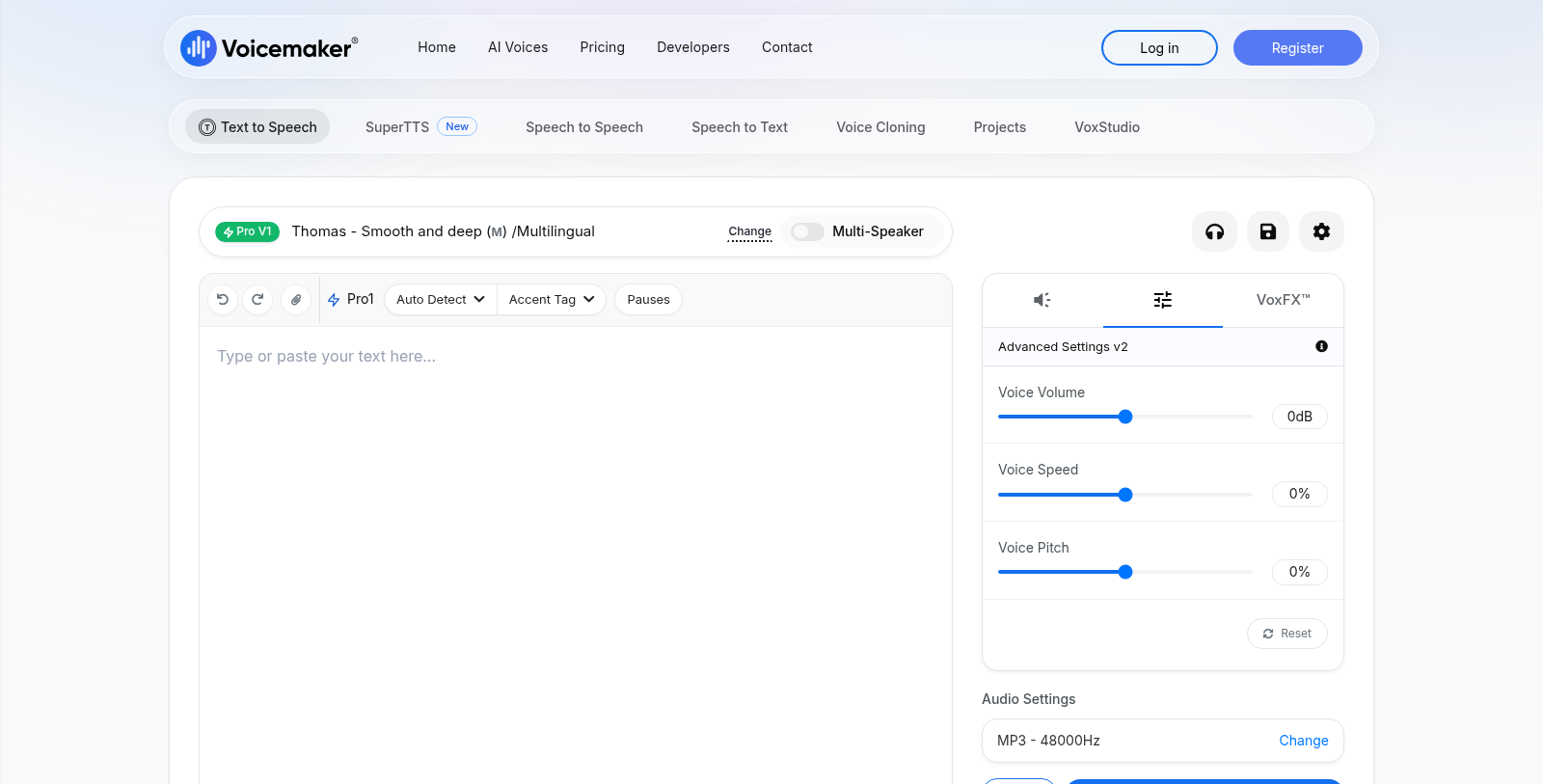The width and height of the screenshot is (1543, 784).
Task: Click the Advanced Settings info icon
Action: coord(1321,346)
